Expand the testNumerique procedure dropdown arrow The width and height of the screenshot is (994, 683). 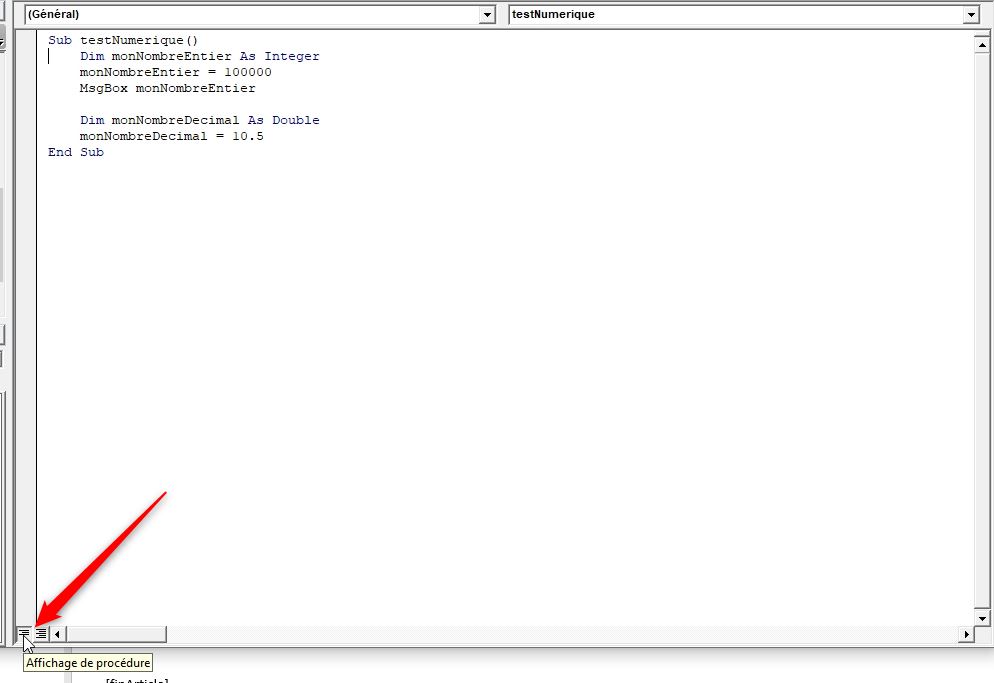point(970,15)
